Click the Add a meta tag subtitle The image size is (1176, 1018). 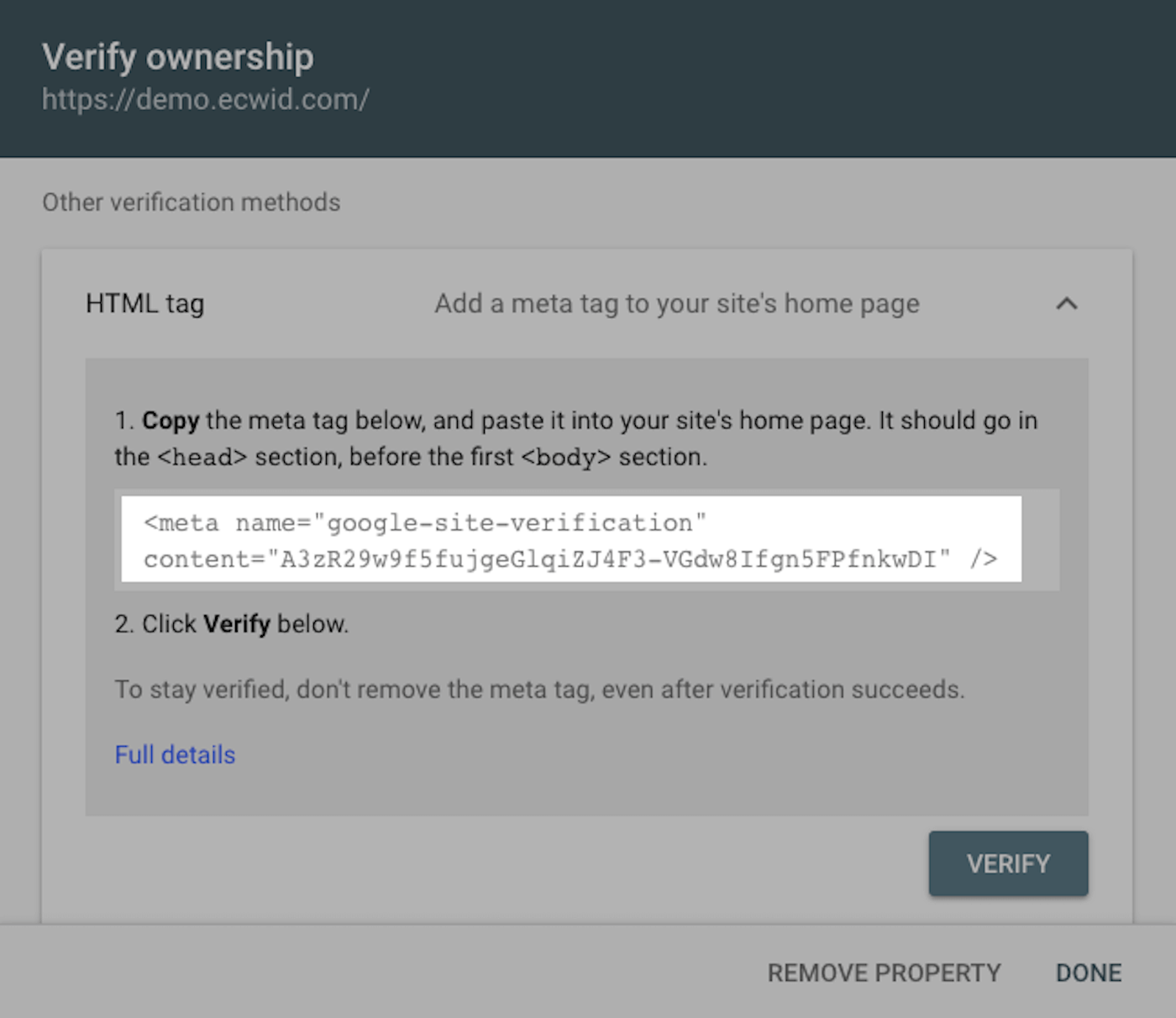pos(675,303)
